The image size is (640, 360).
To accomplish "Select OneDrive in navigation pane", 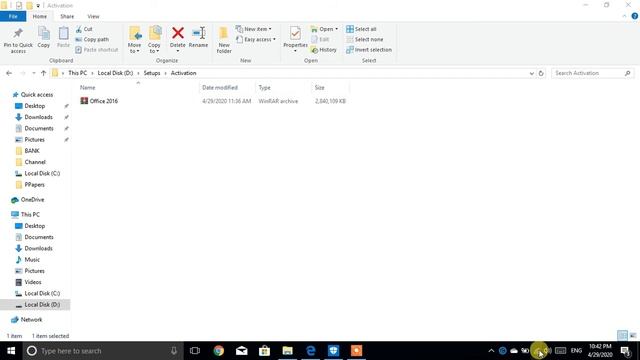I will click(32, 200).
